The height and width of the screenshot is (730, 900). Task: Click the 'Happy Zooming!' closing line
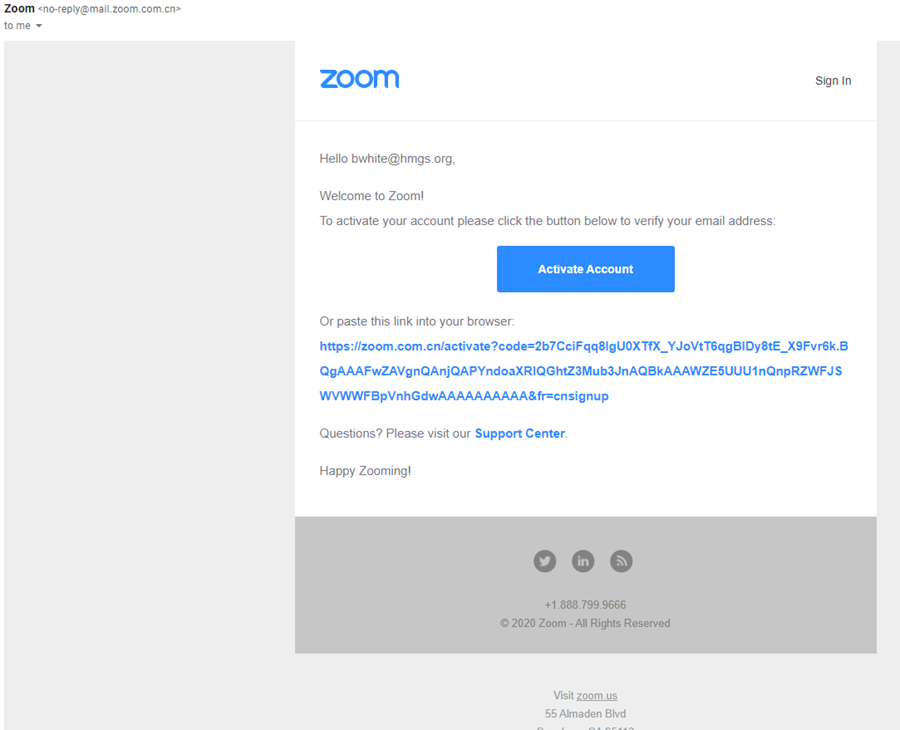point(365,471)
